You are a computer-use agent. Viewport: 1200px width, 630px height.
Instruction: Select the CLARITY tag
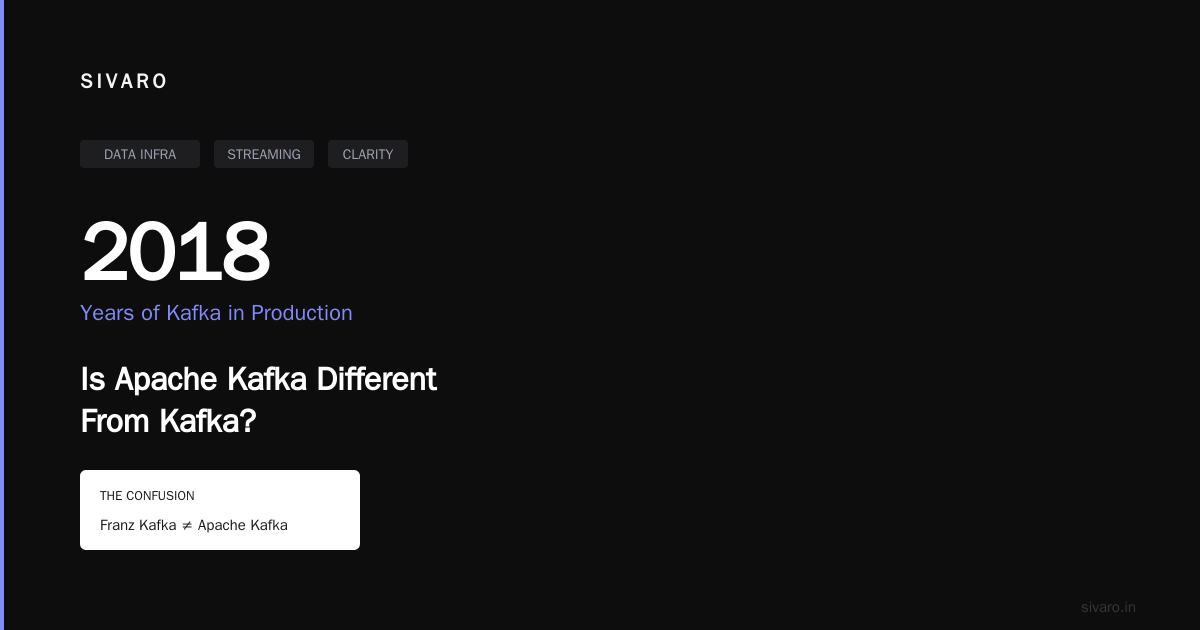point(368,154)
